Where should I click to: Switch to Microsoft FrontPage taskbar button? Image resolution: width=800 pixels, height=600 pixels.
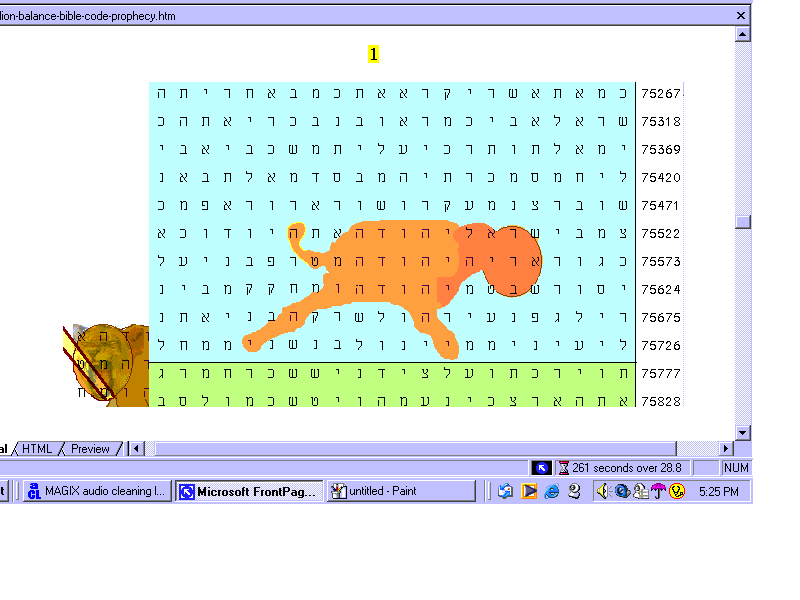point(249,491)
